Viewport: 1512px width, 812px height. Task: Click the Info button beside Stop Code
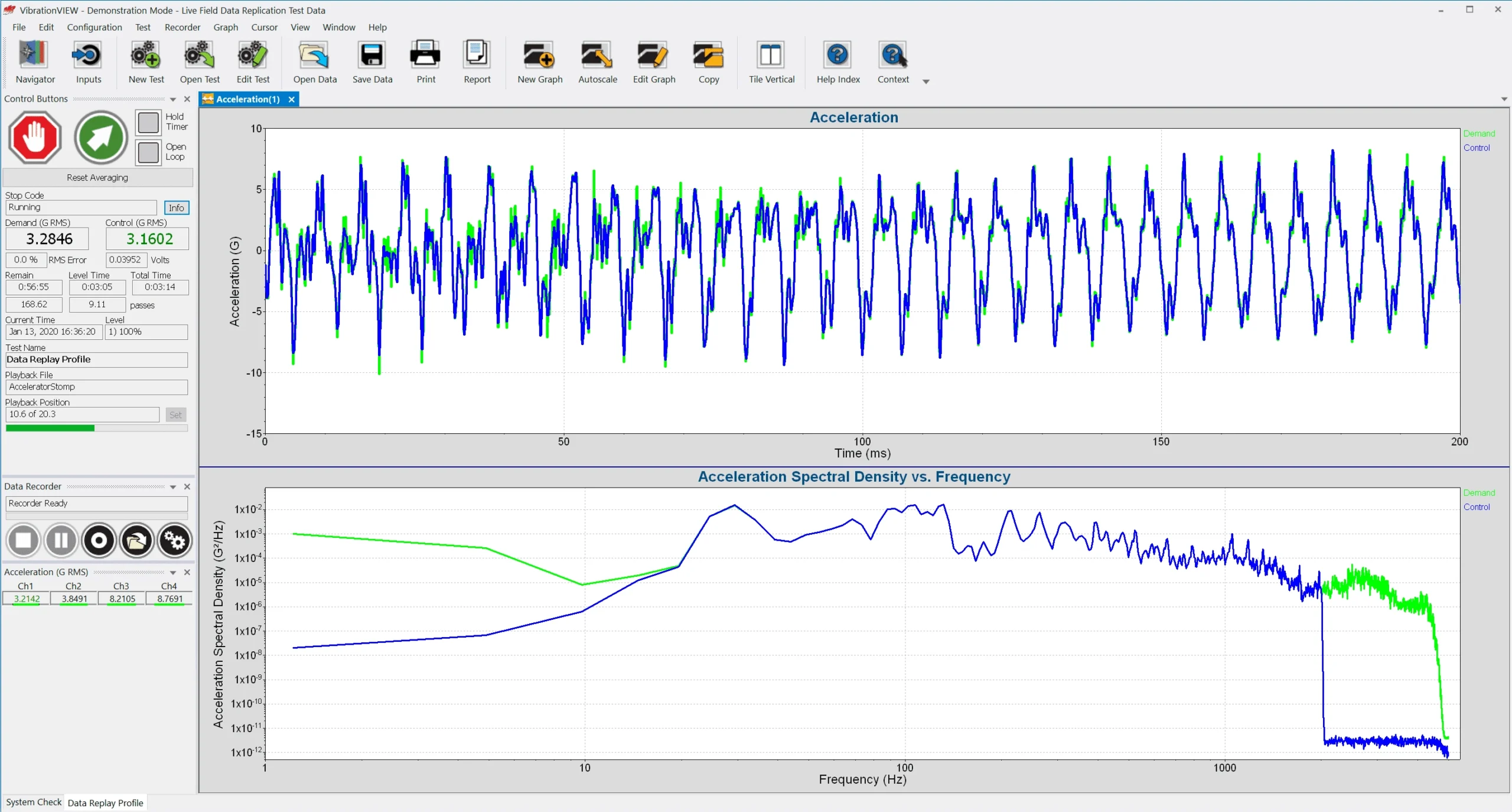click(x=176, y=207)
